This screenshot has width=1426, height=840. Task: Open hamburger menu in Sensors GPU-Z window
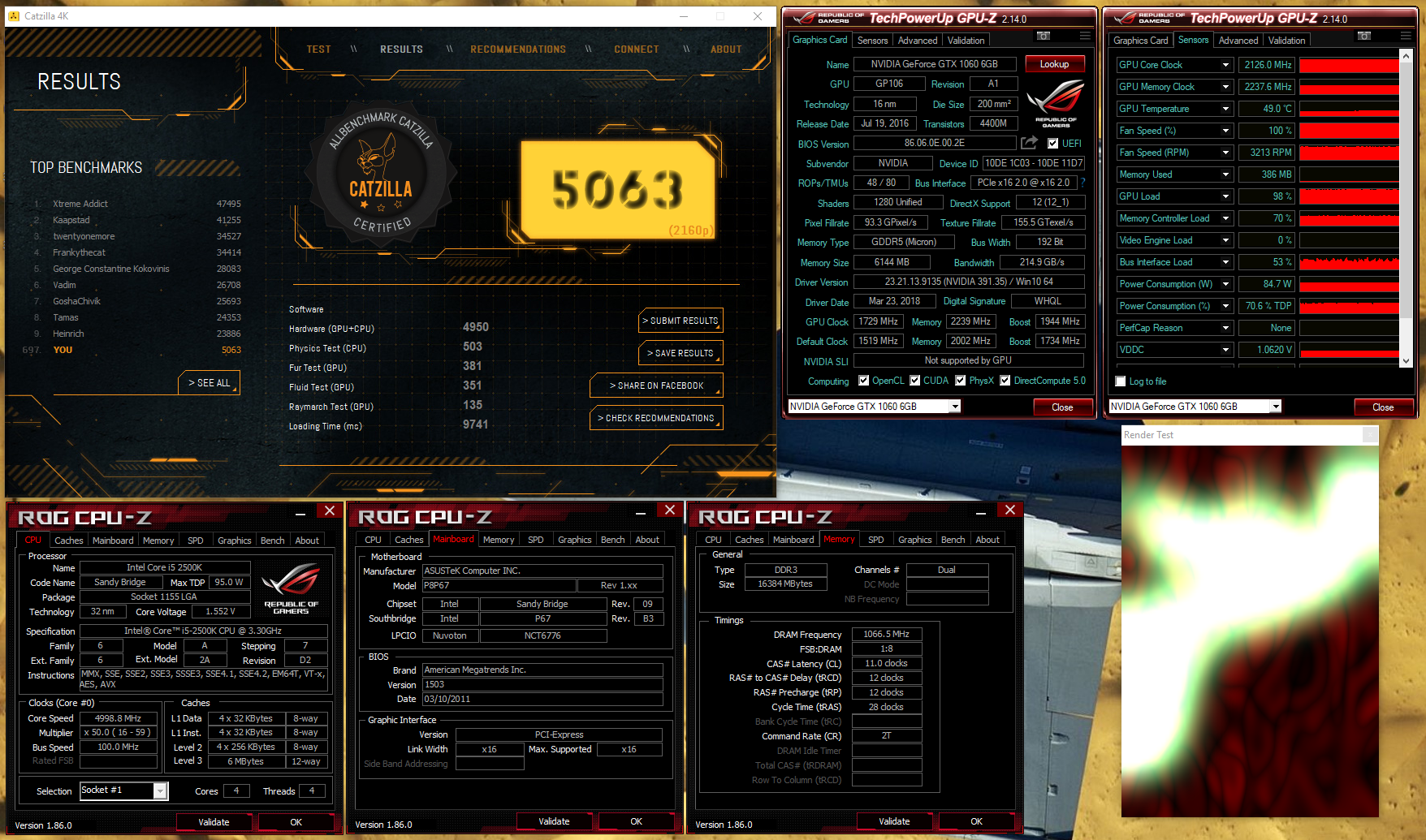pos(1406,36)
